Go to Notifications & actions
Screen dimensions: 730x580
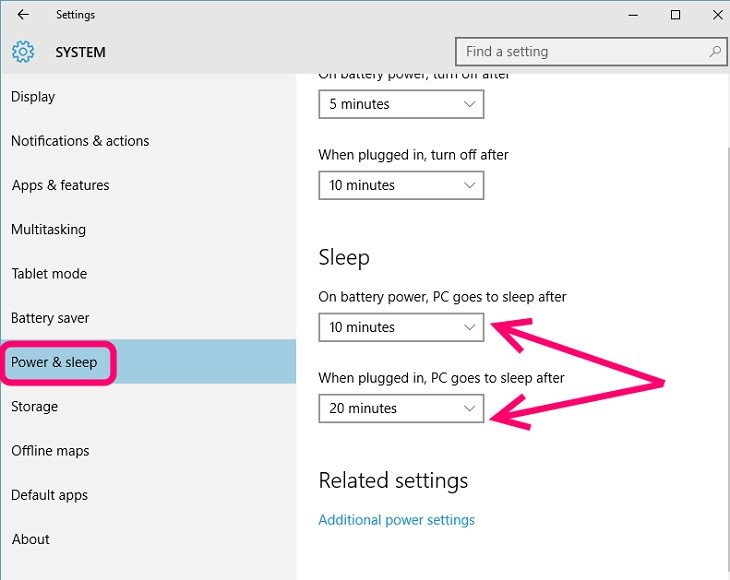80,141
